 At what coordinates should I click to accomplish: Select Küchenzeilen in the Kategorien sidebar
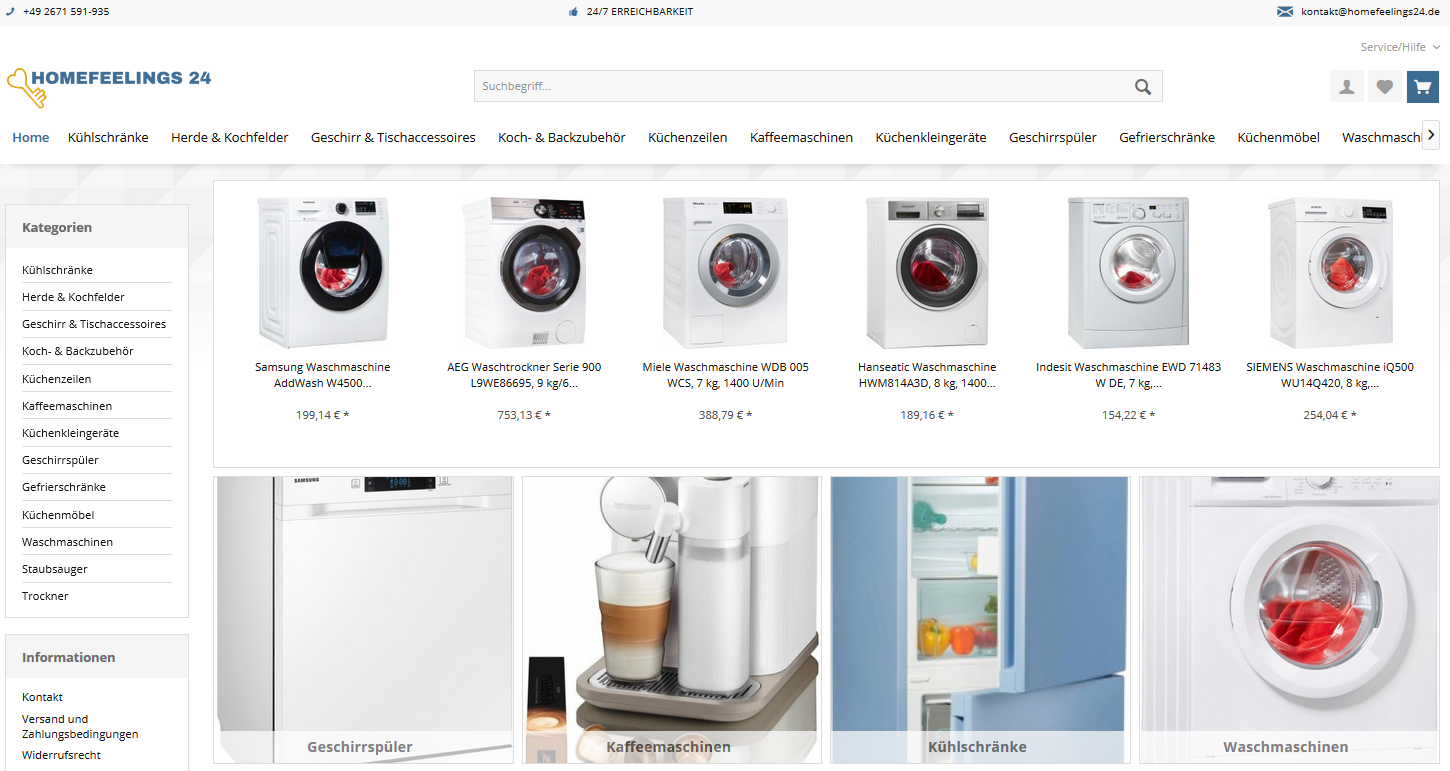97,379
